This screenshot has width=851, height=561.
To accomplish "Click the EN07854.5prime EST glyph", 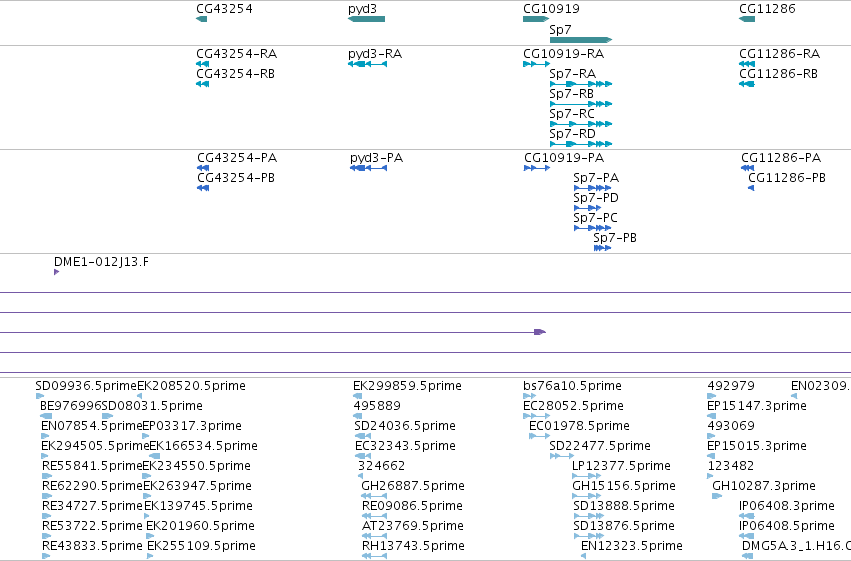I will [x=45, y=436].
